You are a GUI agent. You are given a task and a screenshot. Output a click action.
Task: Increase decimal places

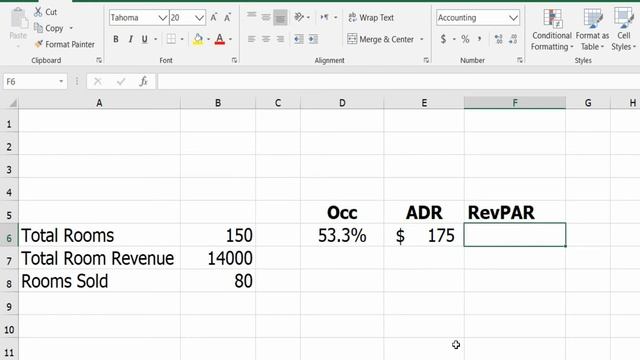coord(498,39)
